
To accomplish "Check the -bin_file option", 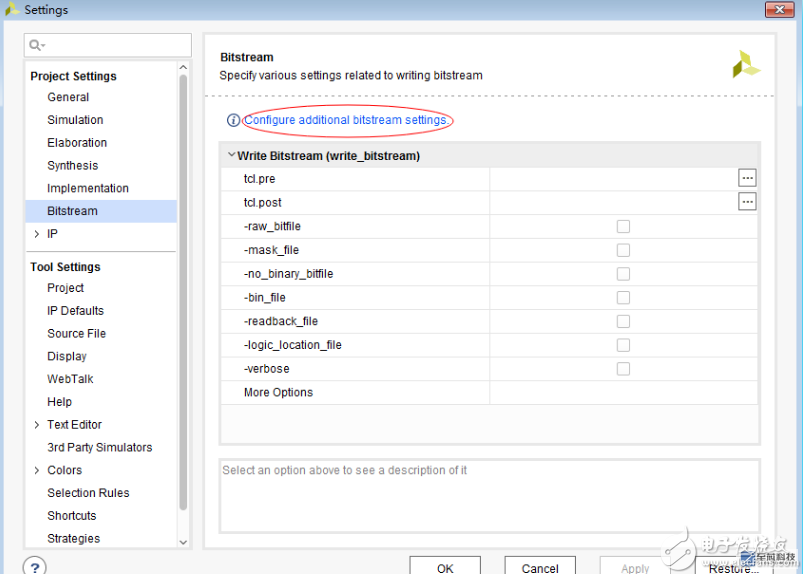I will pyautogui.click(x=623, y=297).
